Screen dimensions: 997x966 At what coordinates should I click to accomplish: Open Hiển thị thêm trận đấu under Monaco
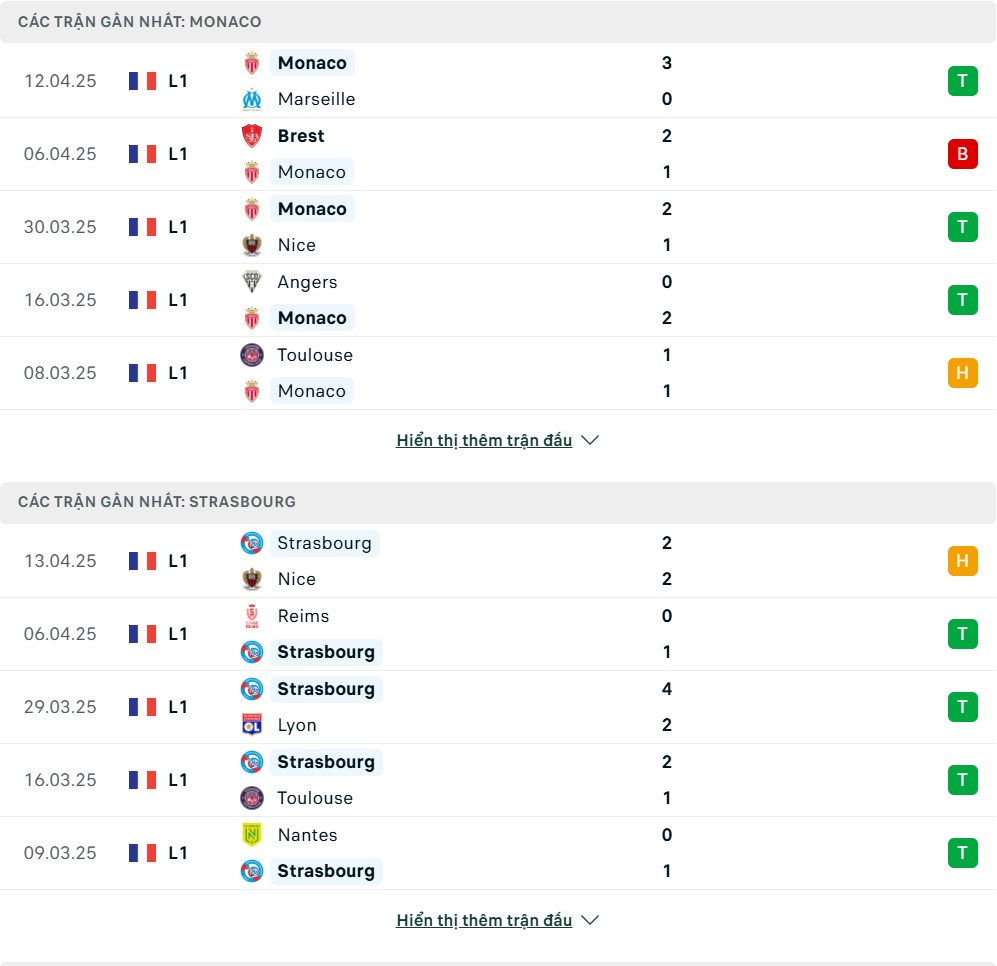[x=484, y=441]
